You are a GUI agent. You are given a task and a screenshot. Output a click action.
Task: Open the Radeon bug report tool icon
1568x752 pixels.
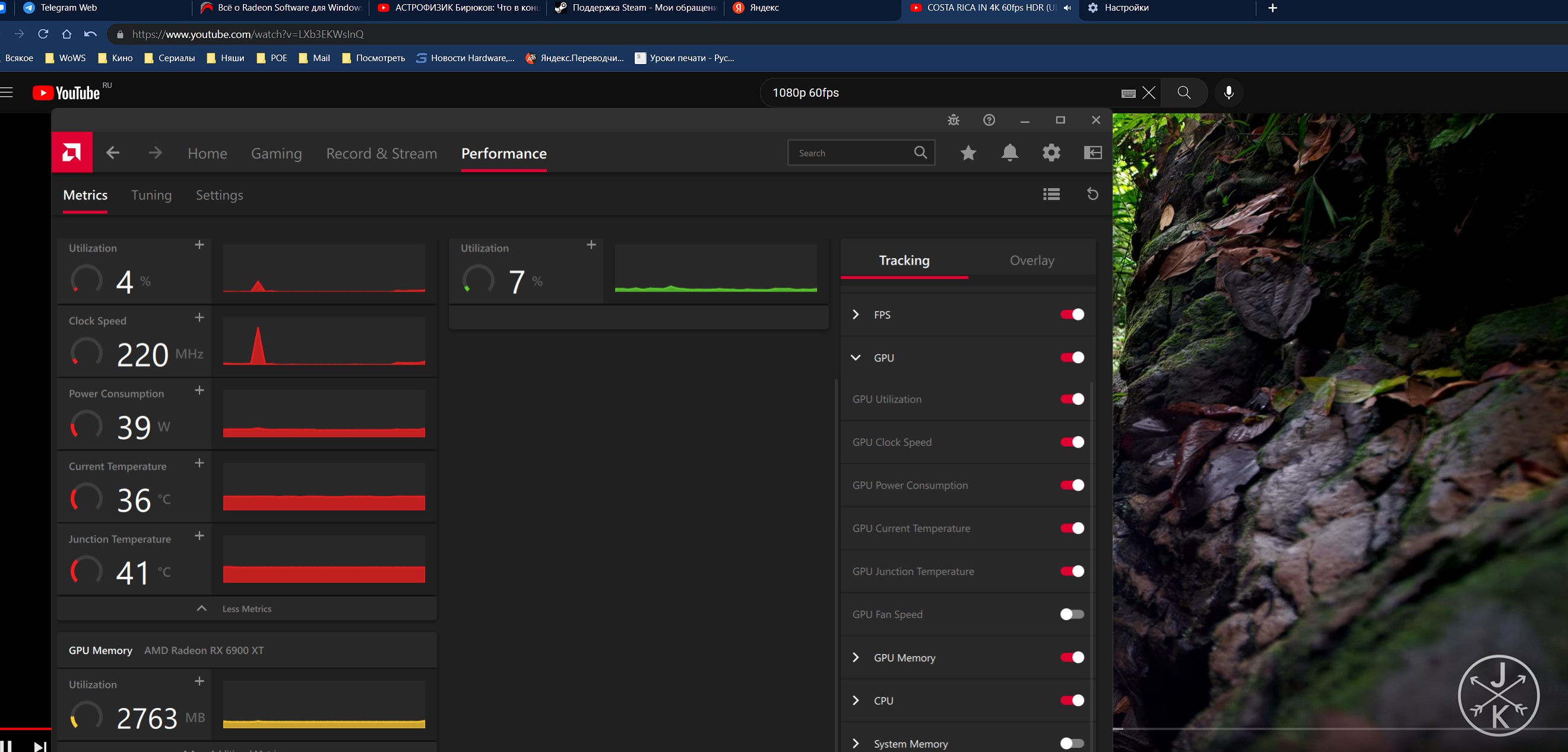point(954,120)
